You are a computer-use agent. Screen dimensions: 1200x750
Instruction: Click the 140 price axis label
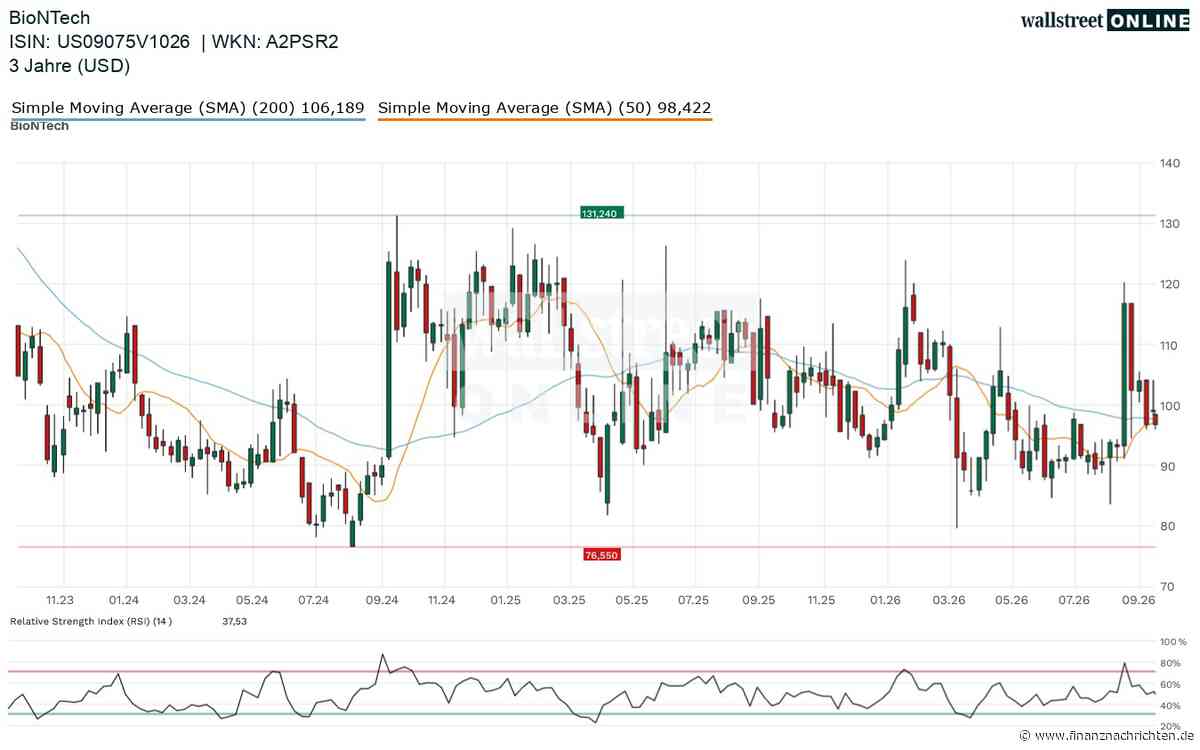[1171, 164]
